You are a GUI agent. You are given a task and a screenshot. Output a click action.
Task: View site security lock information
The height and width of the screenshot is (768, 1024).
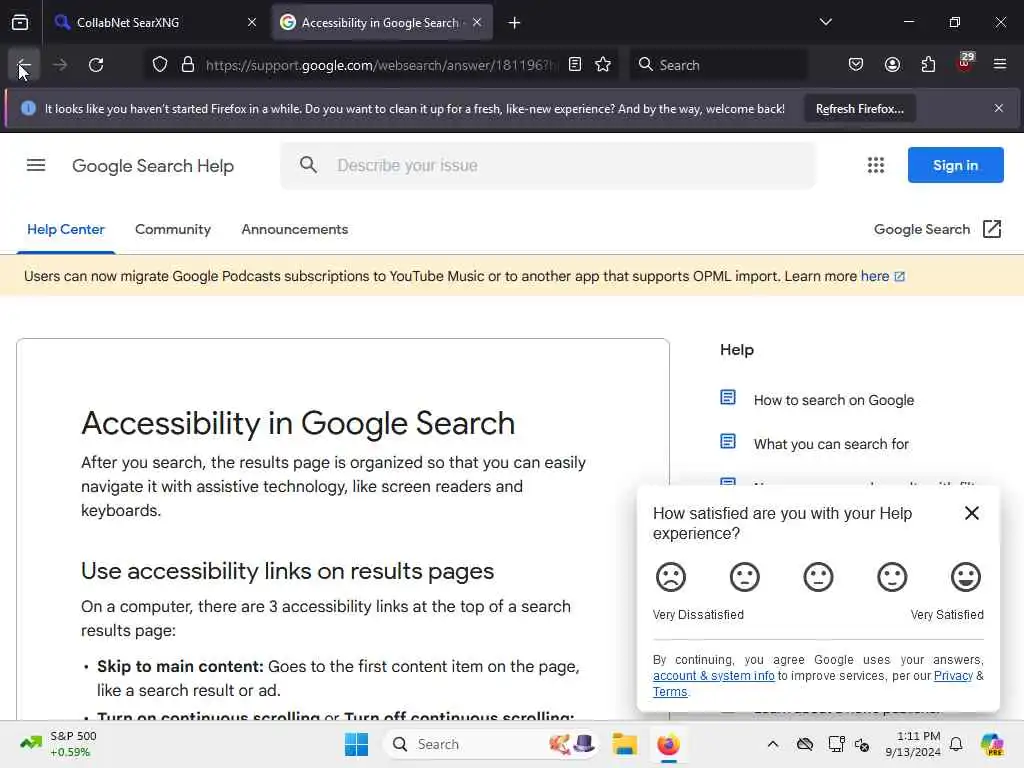pos(188,65)
